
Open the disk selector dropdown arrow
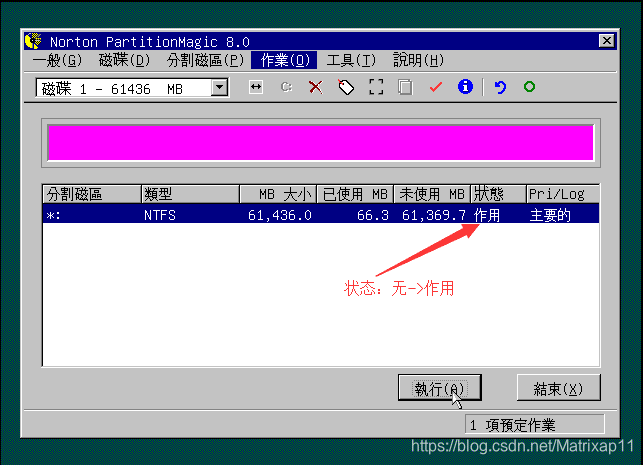click(x=220, y=87)
